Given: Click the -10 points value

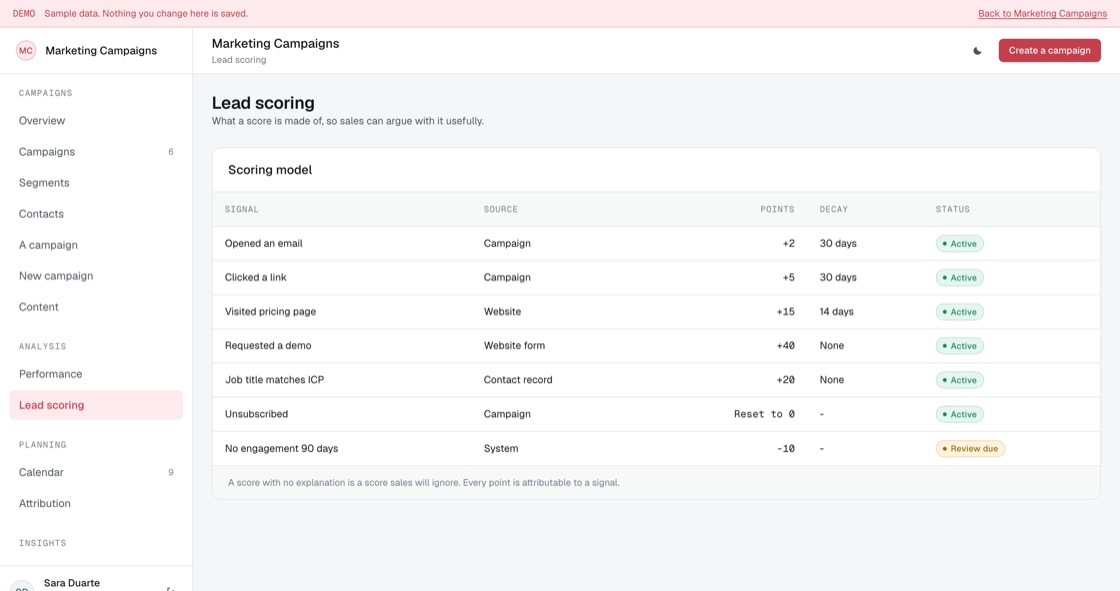Looking at the screenshot, I should pyautogui.click(x=786, y=449).
